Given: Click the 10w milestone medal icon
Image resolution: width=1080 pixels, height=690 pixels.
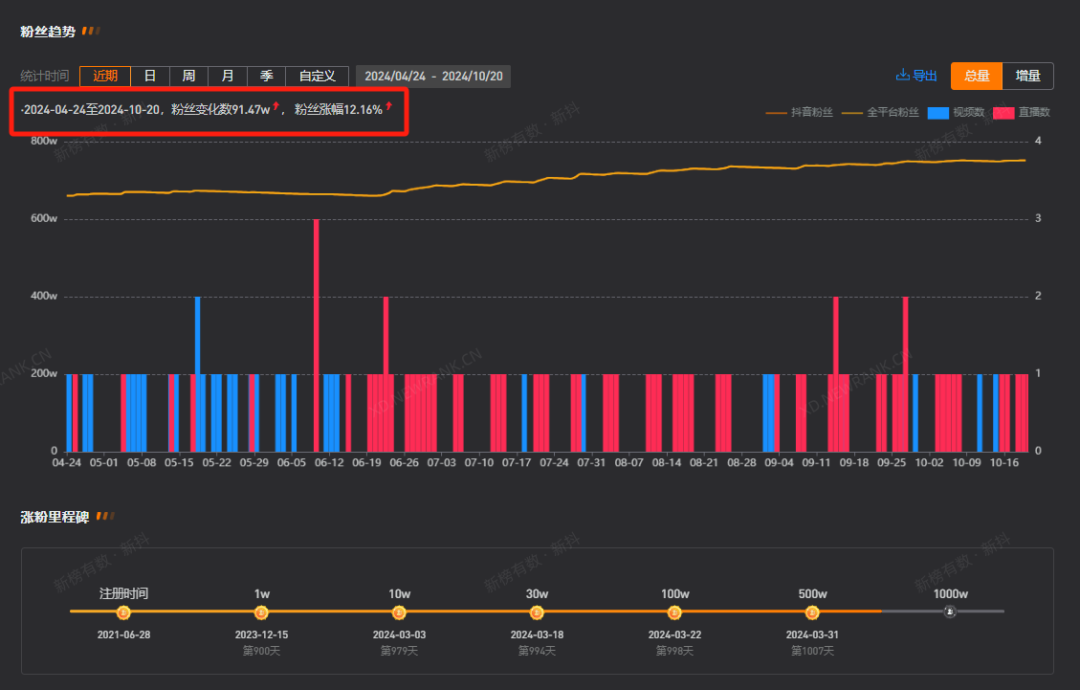Looking at the screenshot, I should 399,612.
